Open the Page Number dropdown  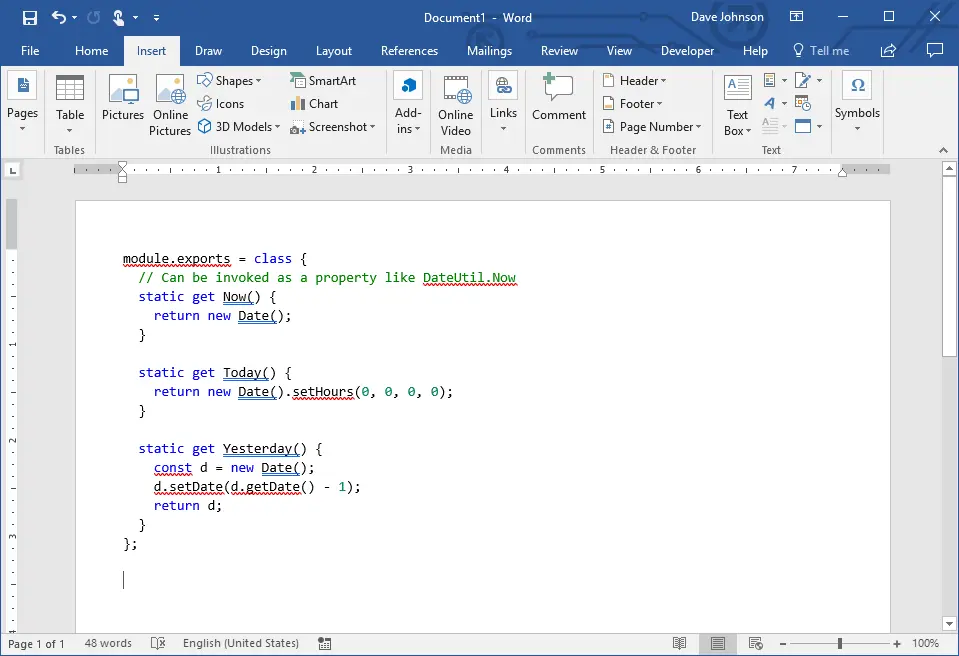652,127
